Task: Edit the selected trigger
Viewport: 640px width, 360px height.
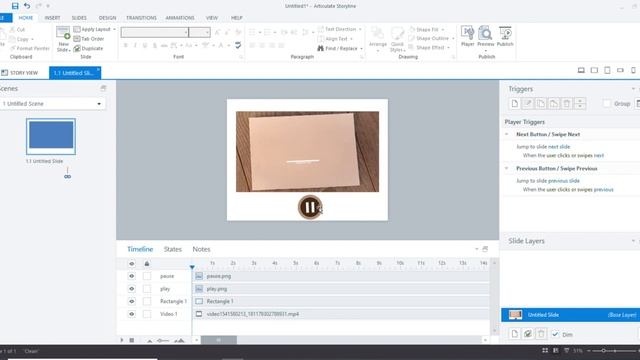Action: (528, 104)
